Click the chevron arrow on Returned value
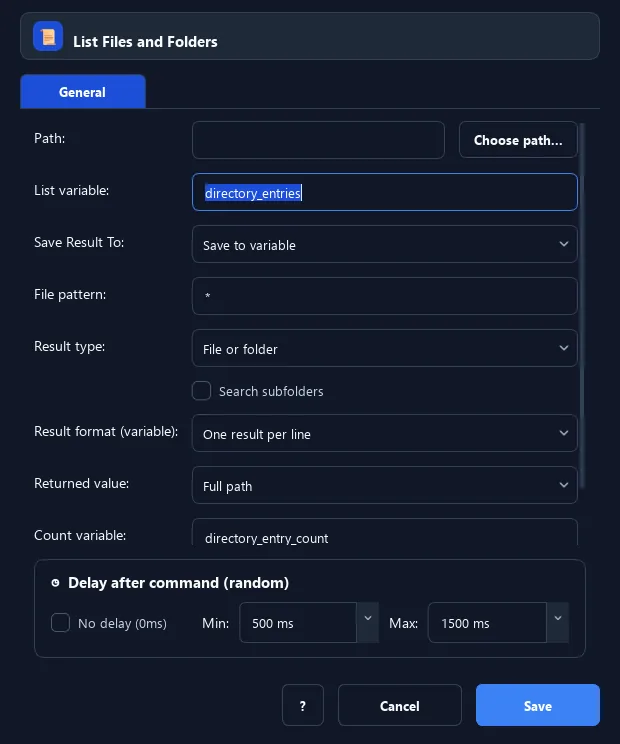 564,485
